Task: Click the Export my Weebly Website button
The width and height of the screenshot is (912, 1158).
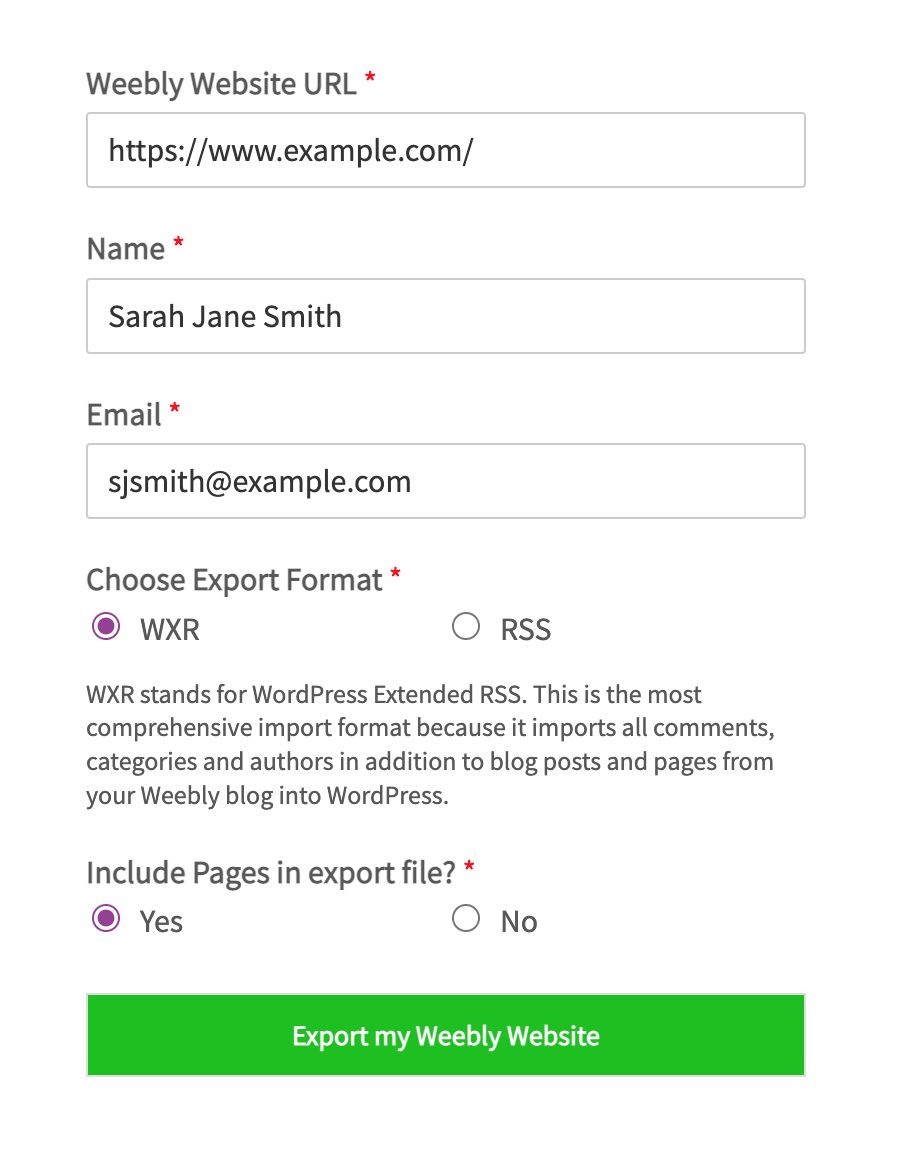Action: point(446,1035)
